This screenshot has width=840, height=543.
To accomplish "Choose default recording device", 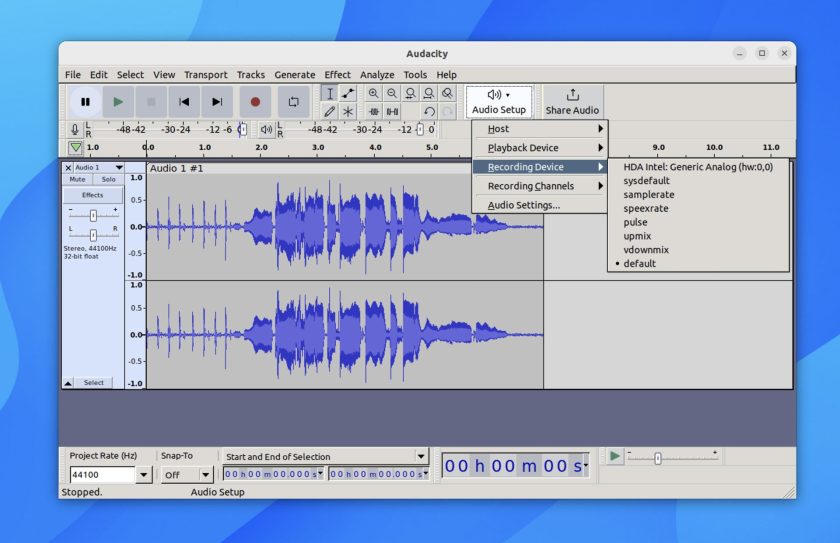I will click(698, 263).
